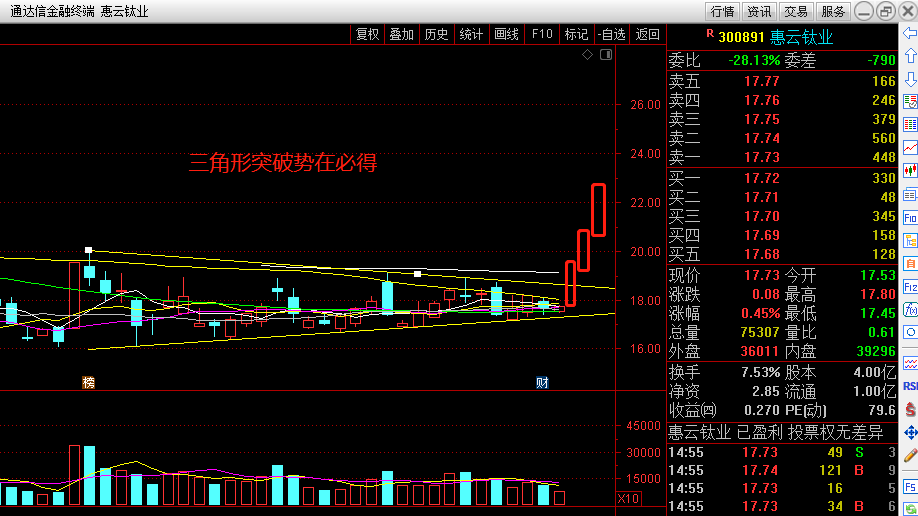Click the 26.00 price axis label
The height and width of the screenshot is (516, 918).
(645, 105)
